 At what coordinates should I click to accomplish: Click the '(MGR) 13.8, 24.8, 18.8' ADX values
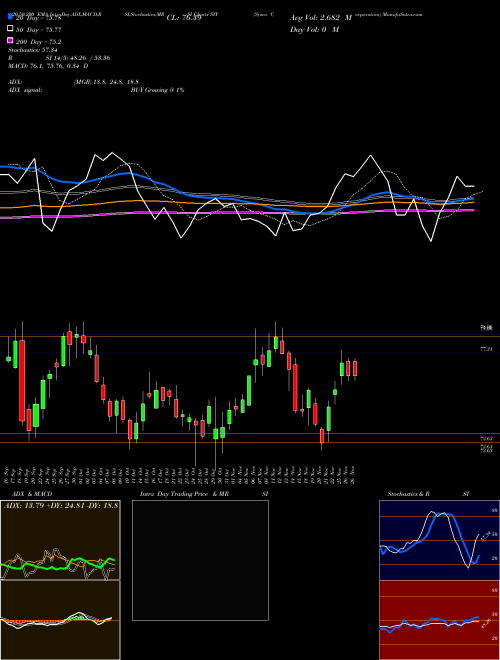click(x=106, y=82)
